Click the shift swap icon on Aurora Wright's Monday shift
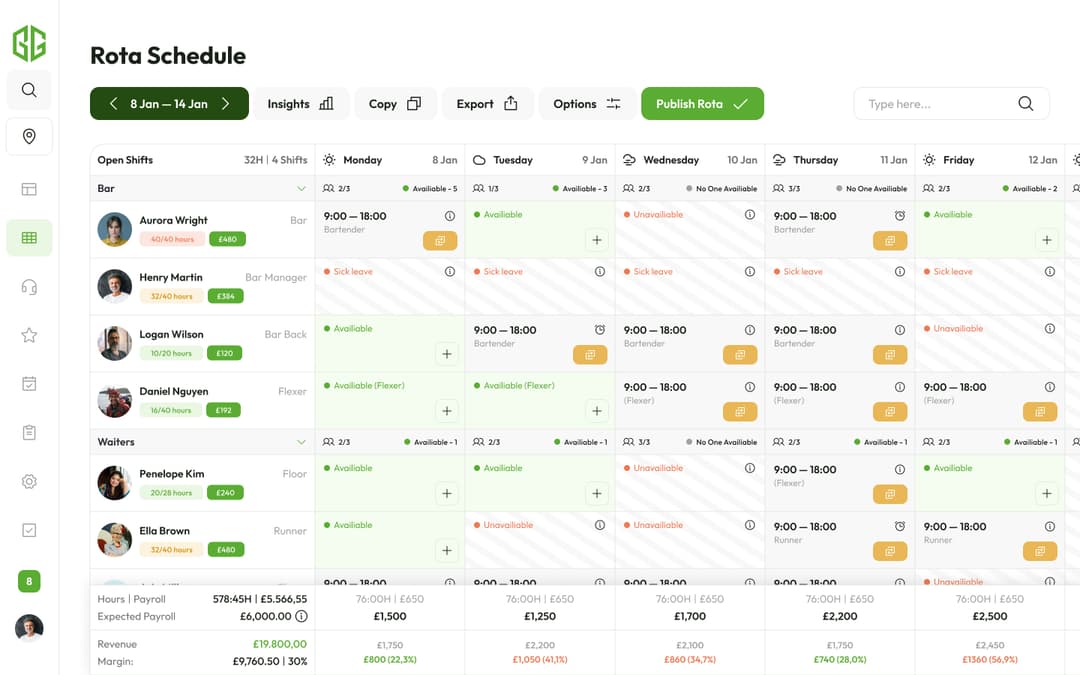Screen dimensions: 1080x675 (x=440, y=240)
